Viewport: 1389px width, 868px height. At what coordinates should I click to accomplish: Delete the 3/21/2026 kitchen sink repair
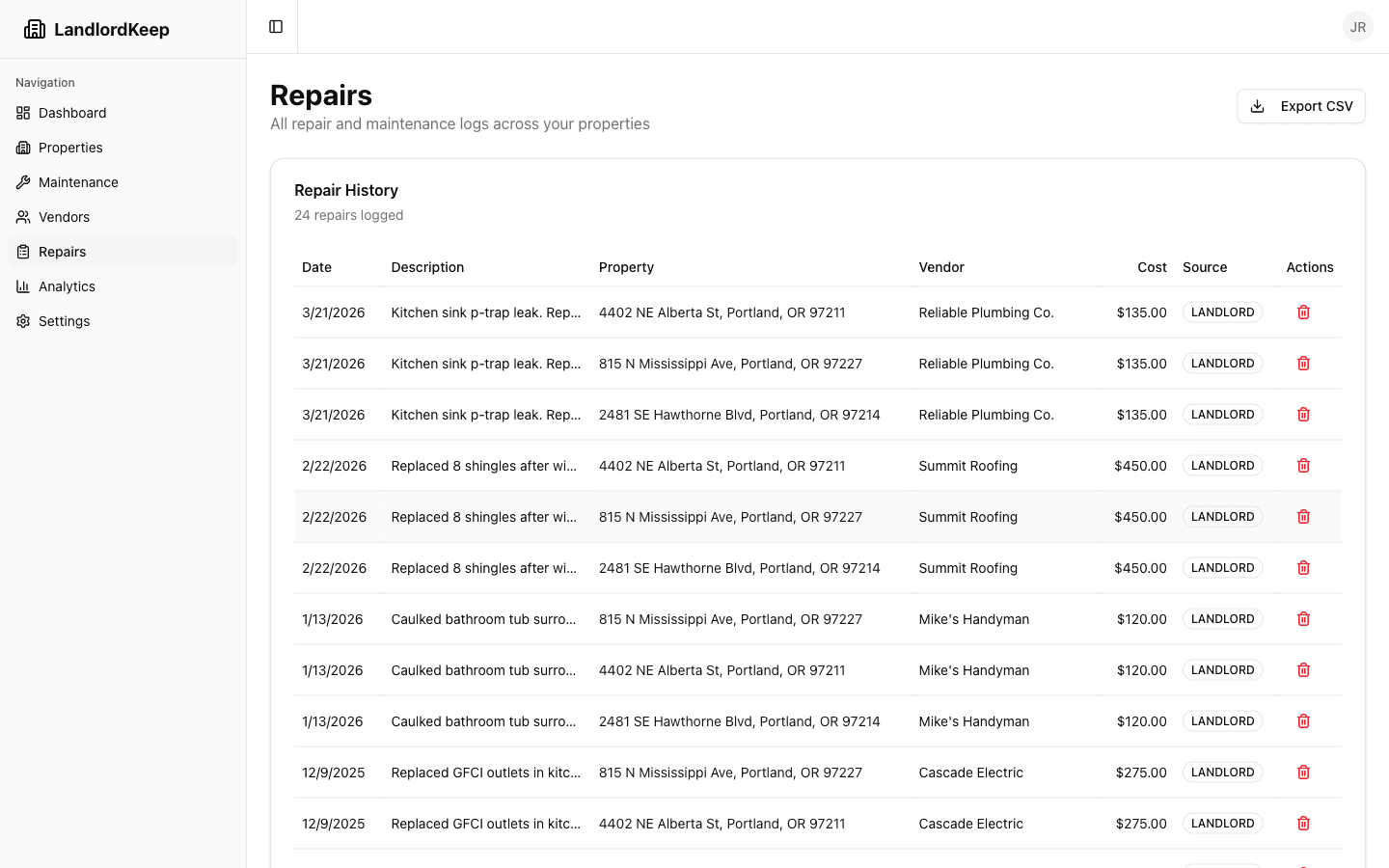click(1303, 312)
